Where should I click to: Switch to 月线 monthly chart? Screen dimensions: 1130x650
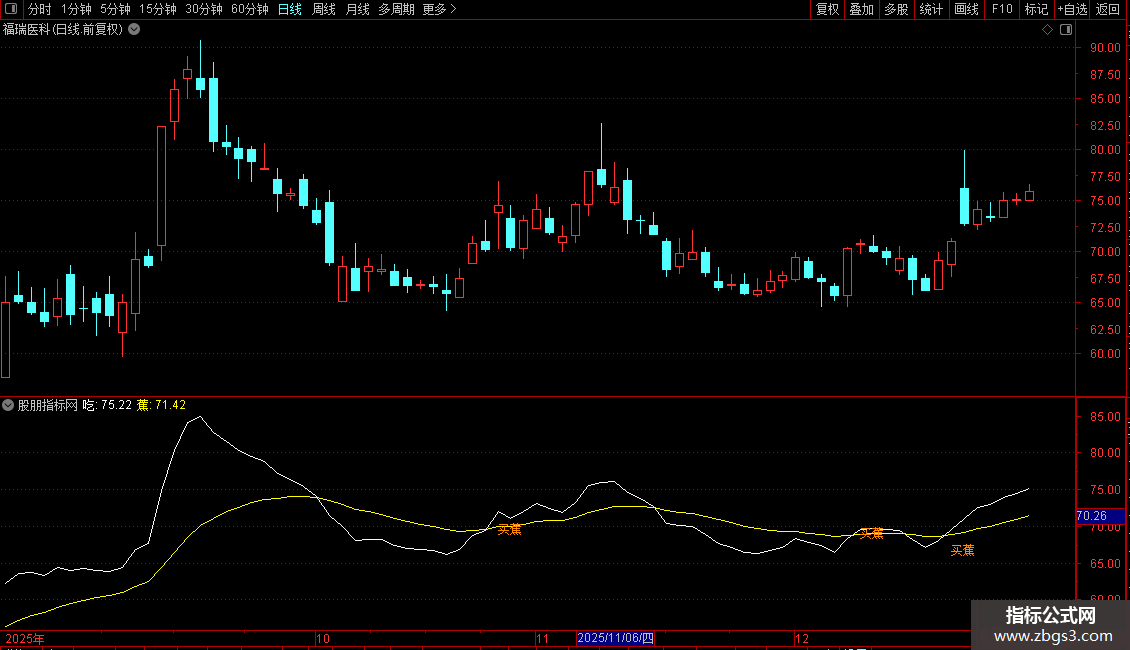(357, 9)
